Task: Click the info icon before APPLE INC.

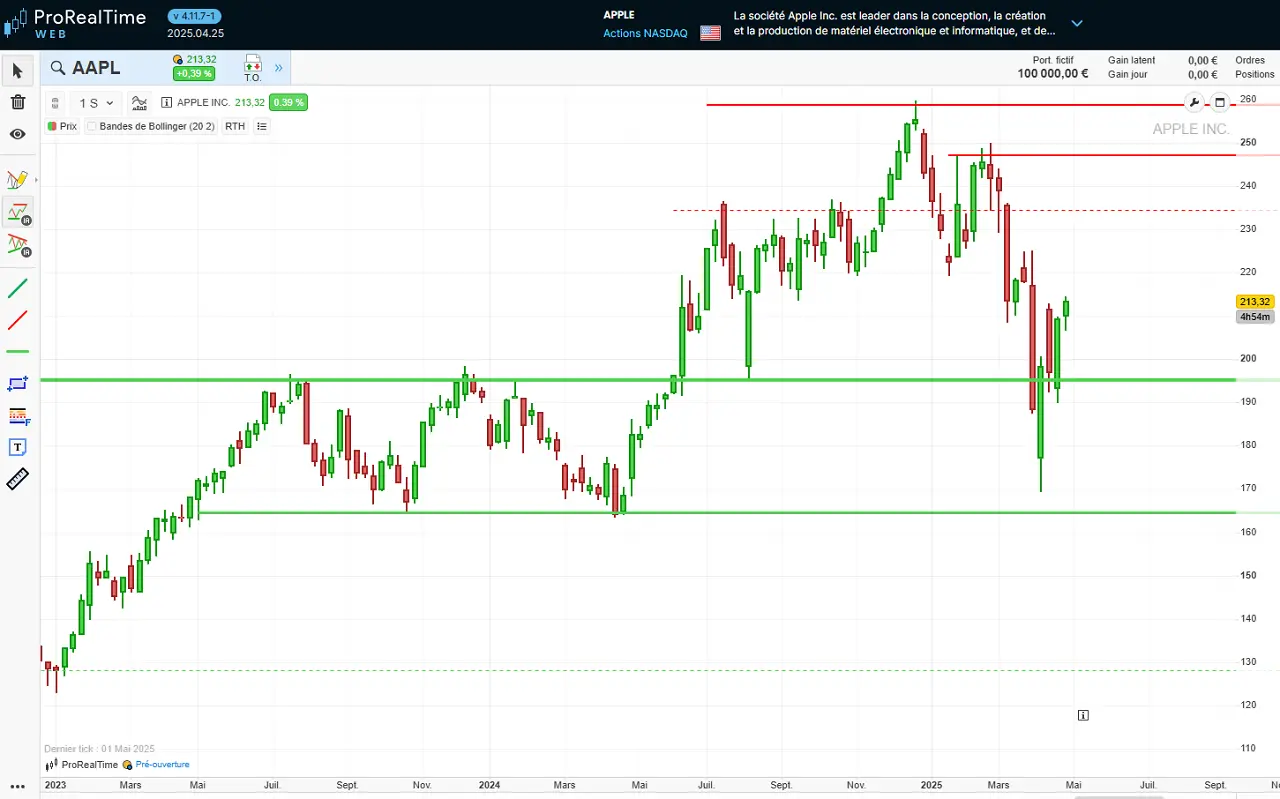Action: coord(166,102)
